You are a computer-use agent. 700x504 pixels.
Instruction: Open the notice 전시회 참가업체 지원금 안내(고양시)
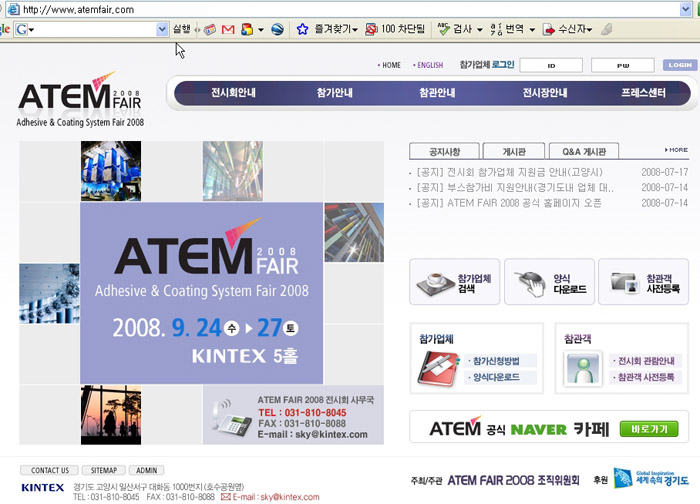509,172
